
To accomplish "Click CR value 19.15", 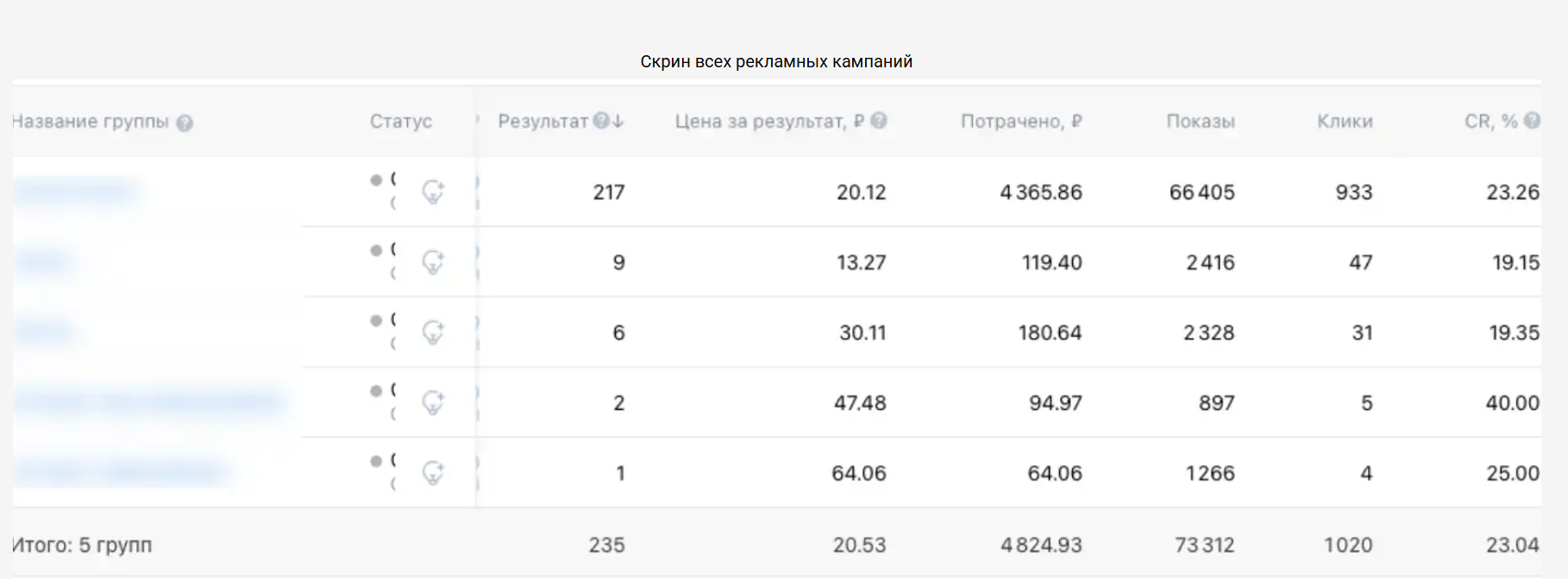I will click(1516, 262).
